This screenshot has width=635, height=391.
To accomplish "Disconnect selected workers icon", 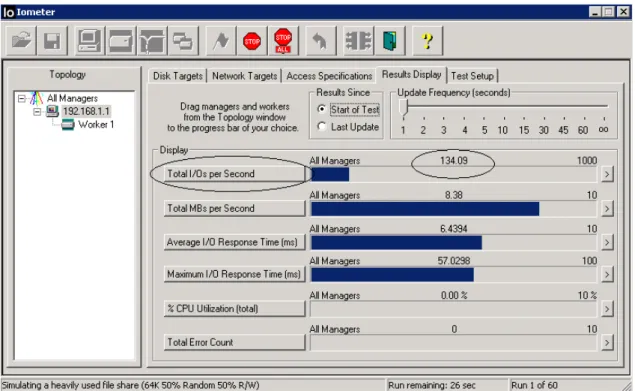I will tap(358, 41).
